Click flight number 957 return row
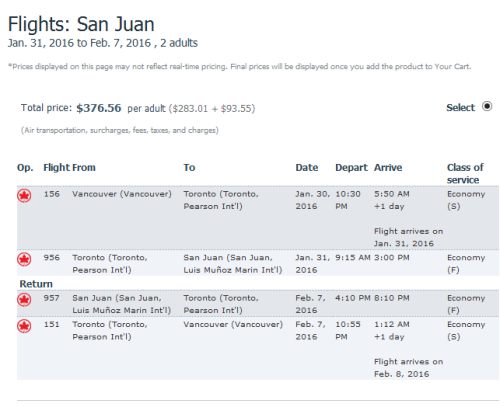Viewport: 500px width, 407px height. tap(51, 298)
